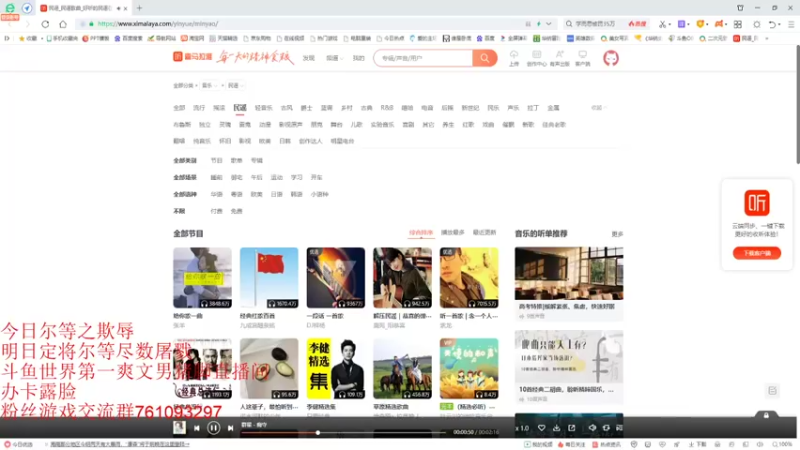The width and height of the screenshot is (800, 450).
Task: Expand the 频道 navigation dropdown
Action: tap(335, 58)
